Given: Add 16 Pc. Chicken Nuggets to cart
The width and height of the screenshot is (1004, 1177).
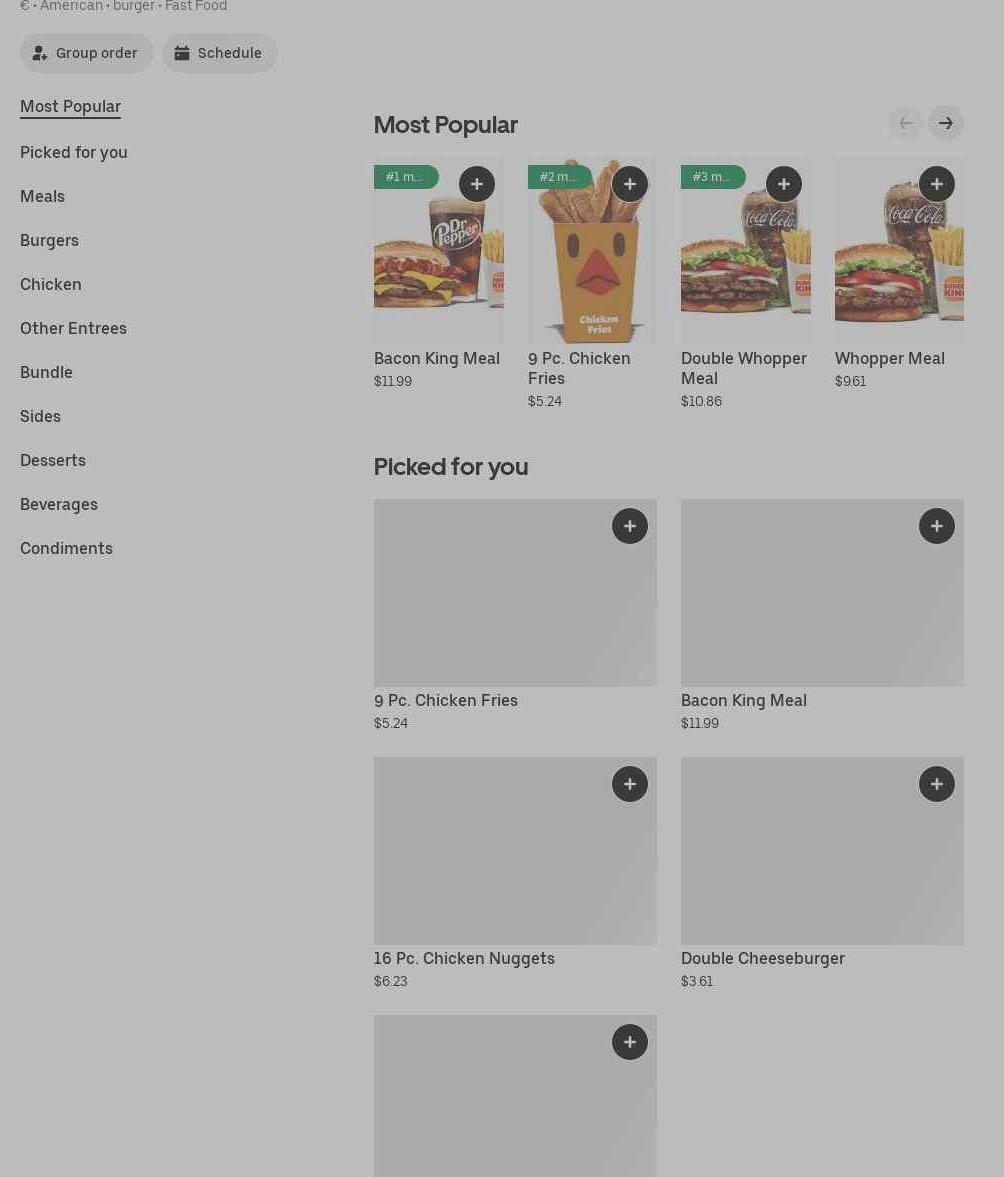Looking at the screenshot, I should 630,784.
